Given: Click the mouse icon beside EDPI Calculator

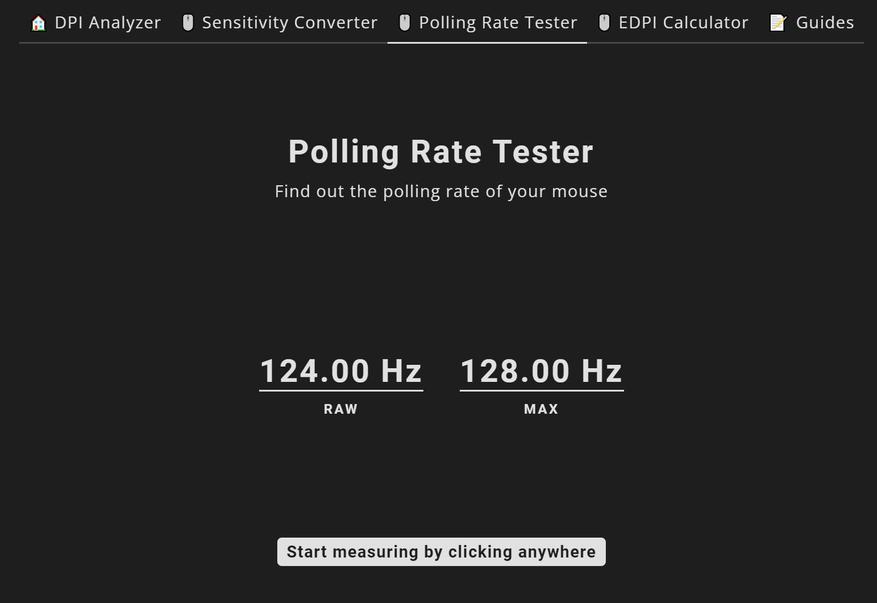Looking at the screenshot, I should [604, 23].
